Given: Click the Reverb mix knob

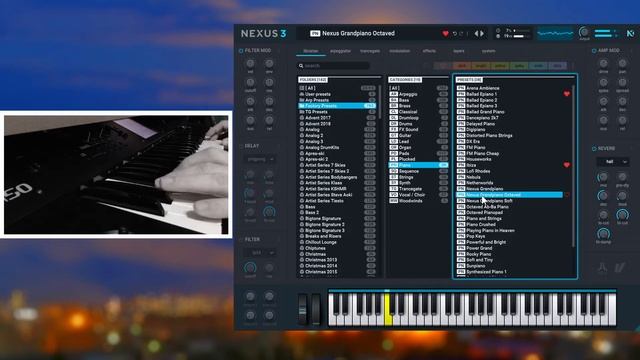Looking at the screenshot, I should [603, 177].
